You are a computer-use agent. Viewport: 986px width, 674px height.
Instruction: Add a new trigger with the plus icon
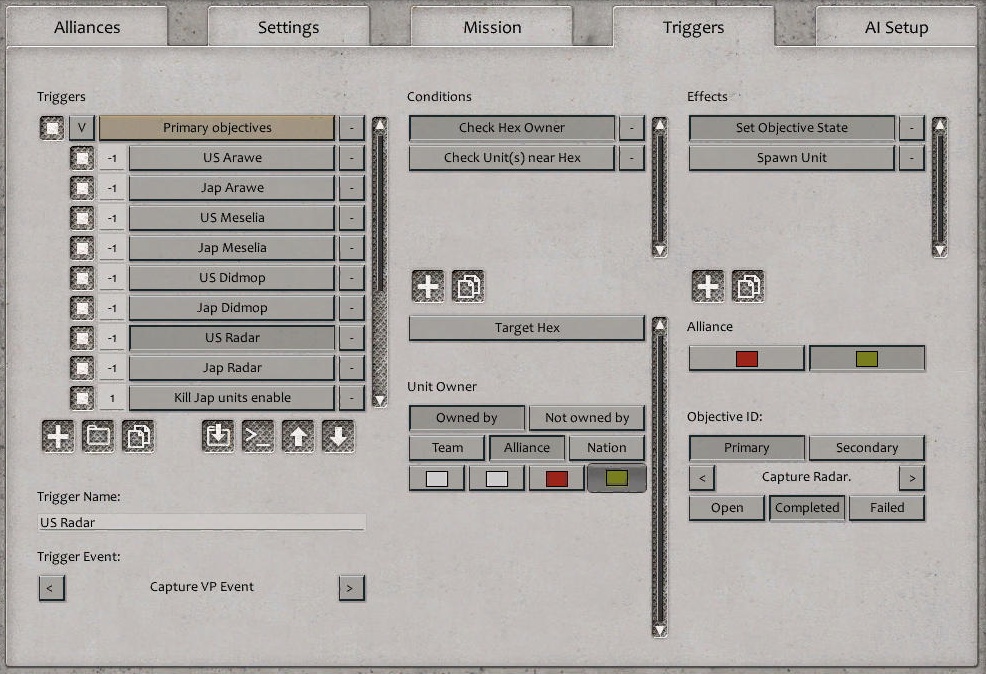pos(58,437)
